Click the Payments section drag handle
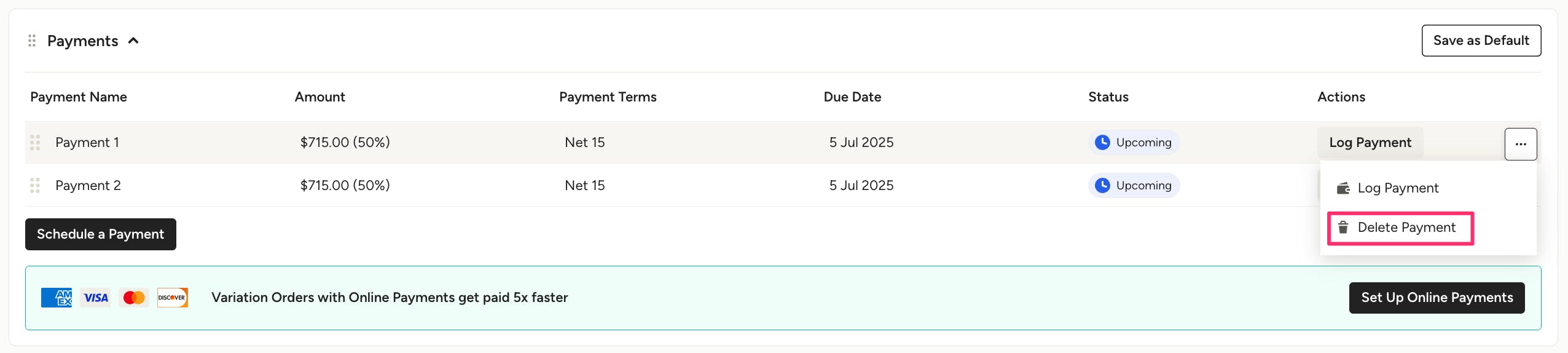1568x353 pixels. point(32,41)
